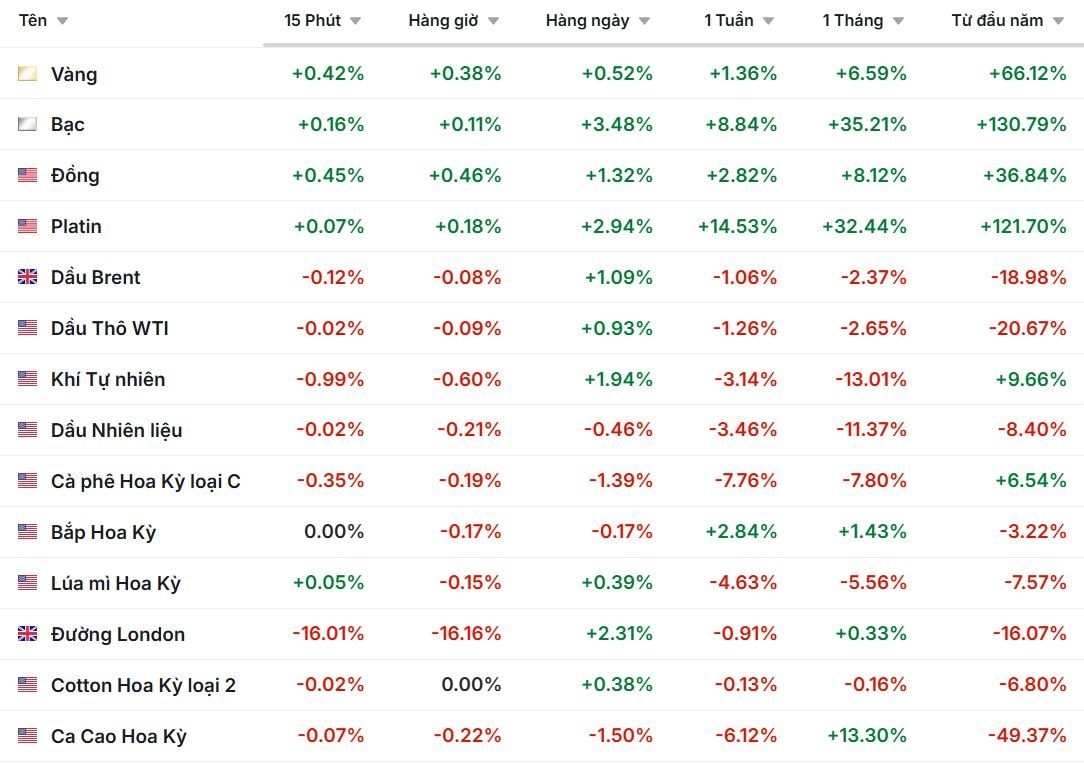This screenshot has height=763, width=1084.
Task: Click the UK flag beside Đường London
Action: [28, 635]
